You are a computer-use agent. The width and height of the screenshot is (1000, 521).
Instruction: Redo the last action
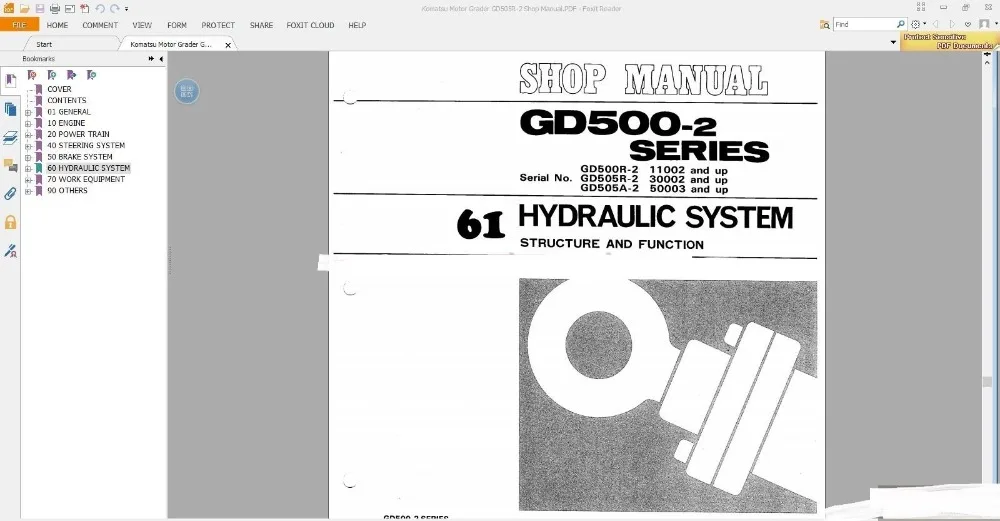point(115,8)
